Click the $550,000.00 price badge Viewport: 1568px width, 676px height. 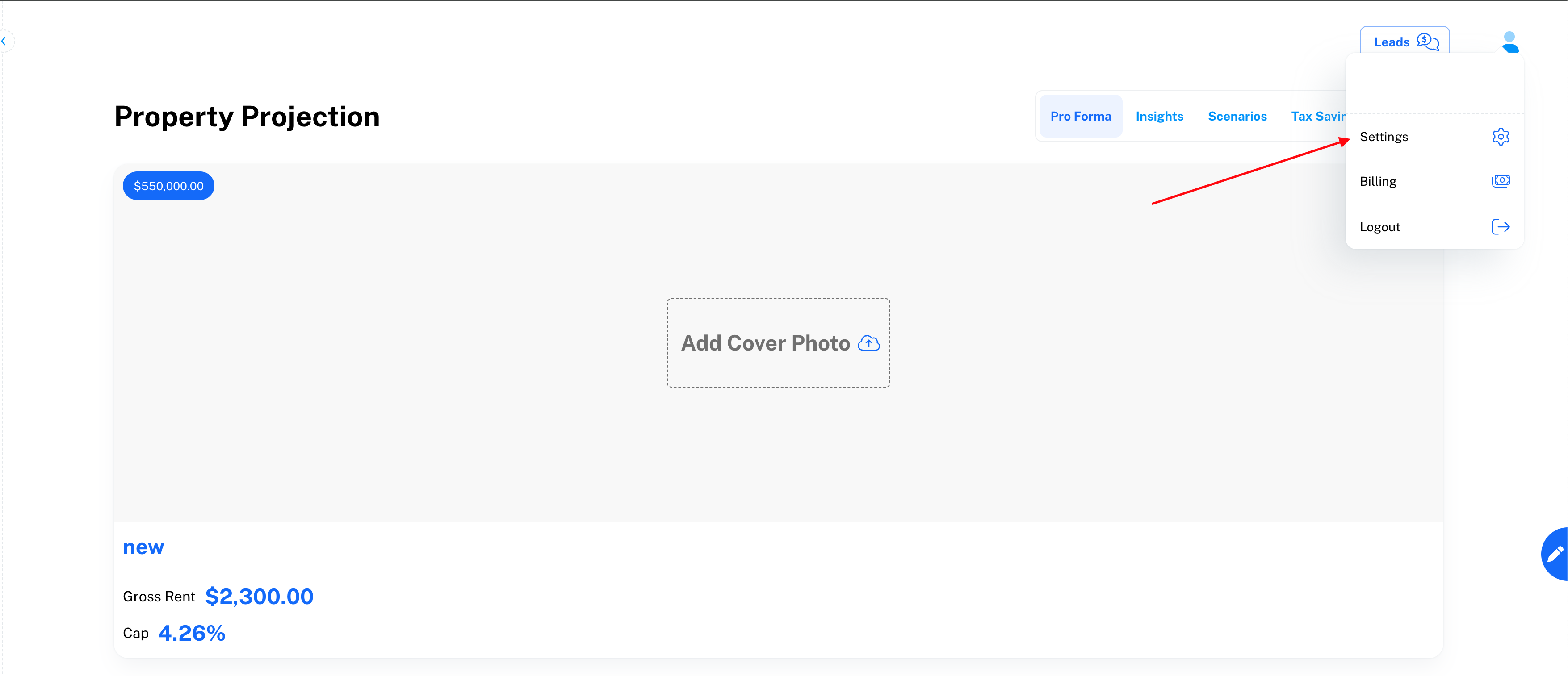168,186
